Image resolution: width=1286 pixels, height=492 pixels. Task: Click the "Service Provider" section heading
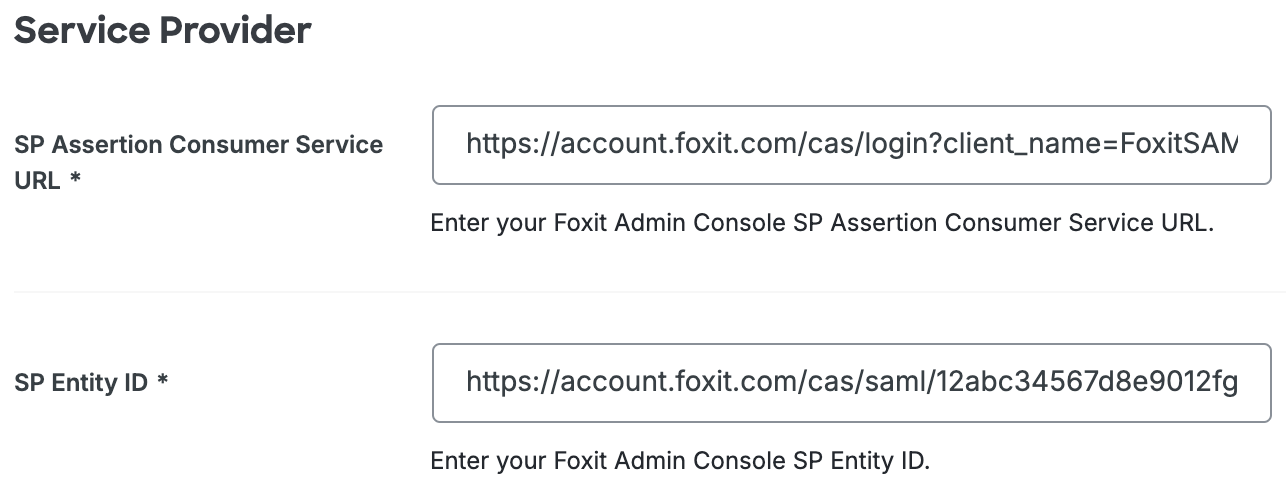coord(162,30)
